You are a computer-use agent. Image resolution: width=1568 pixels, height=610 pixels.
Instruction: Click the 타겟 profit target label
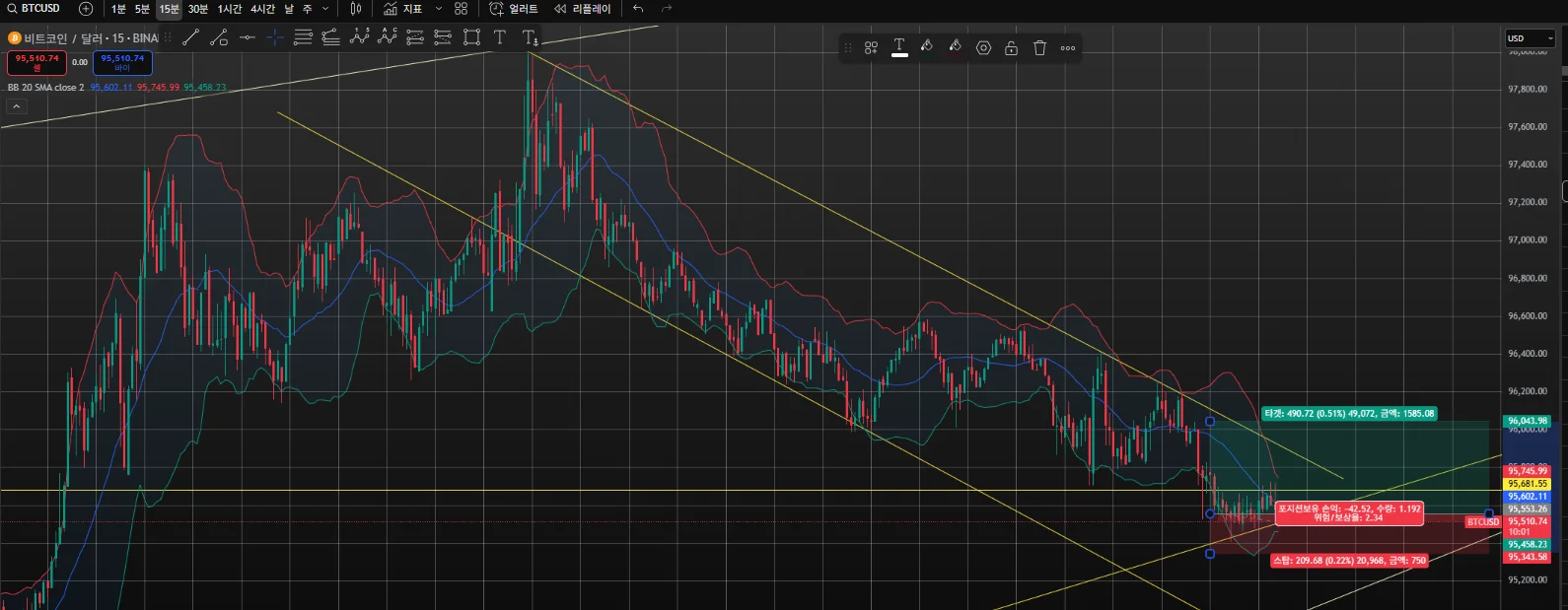(x=1349, y=414)
